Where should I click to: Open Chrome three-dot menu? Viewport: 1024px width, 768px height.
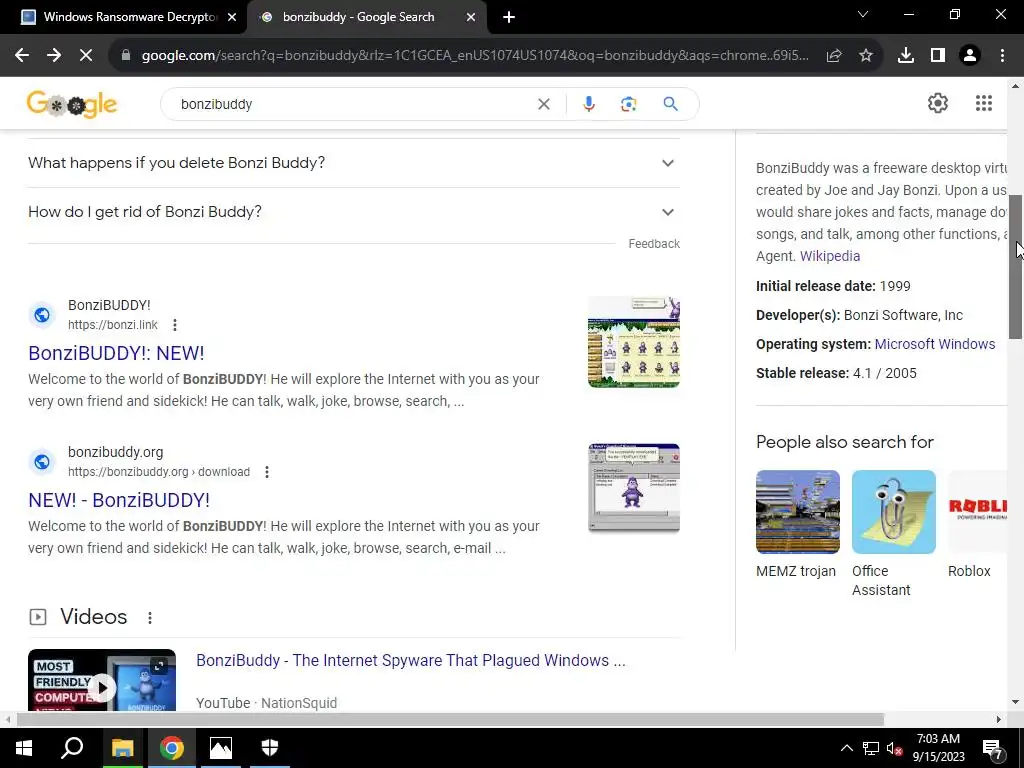click(1002, 56)
